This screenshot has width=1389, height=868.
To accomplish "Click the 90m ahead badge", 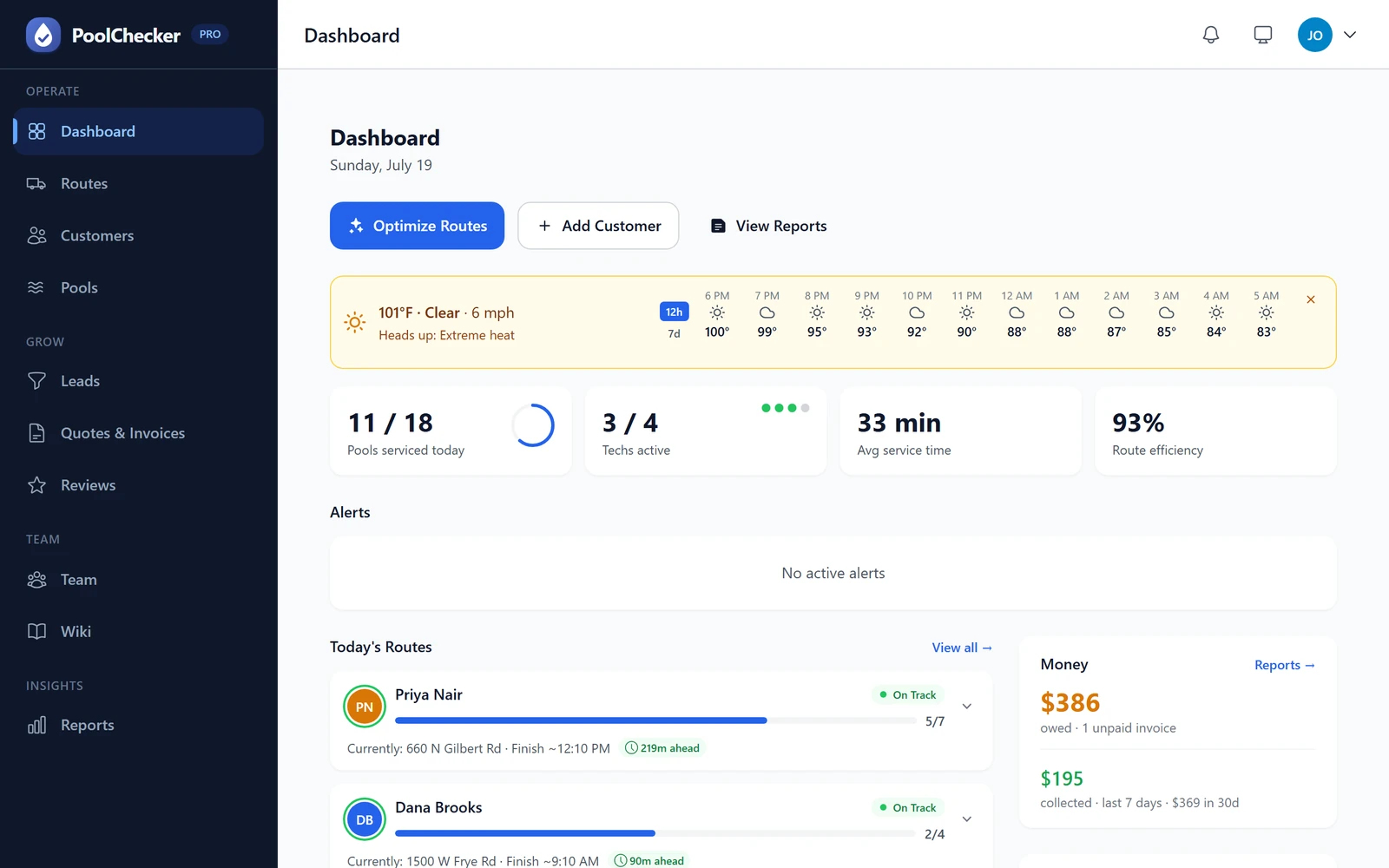I will [649, 860].
